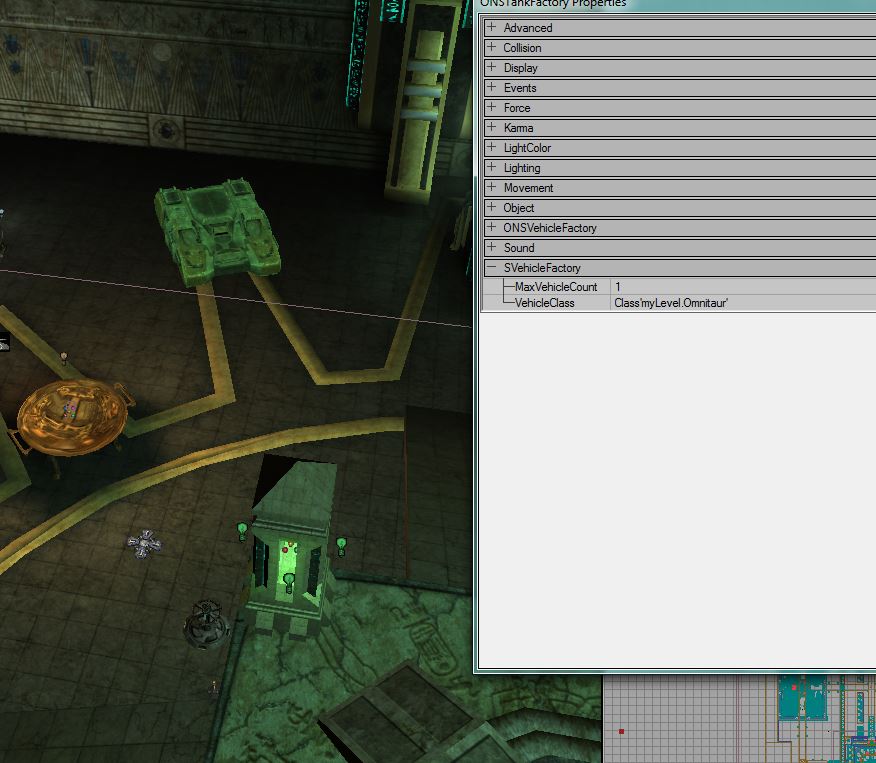Expand the LightColor category
This screenshot has height=763, width=876.
(x=491, y=148)
